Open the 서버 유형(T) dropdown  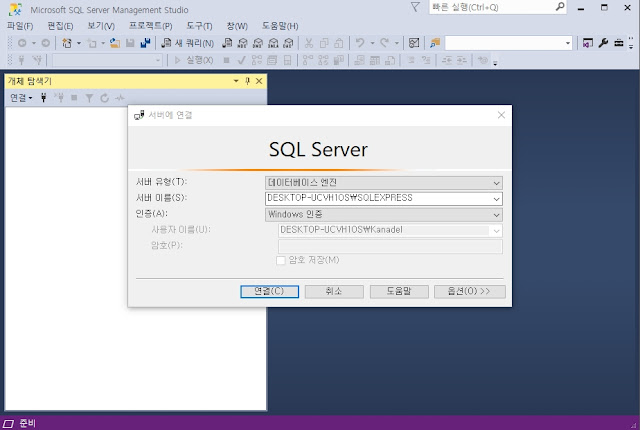click(x=384, y=183)
